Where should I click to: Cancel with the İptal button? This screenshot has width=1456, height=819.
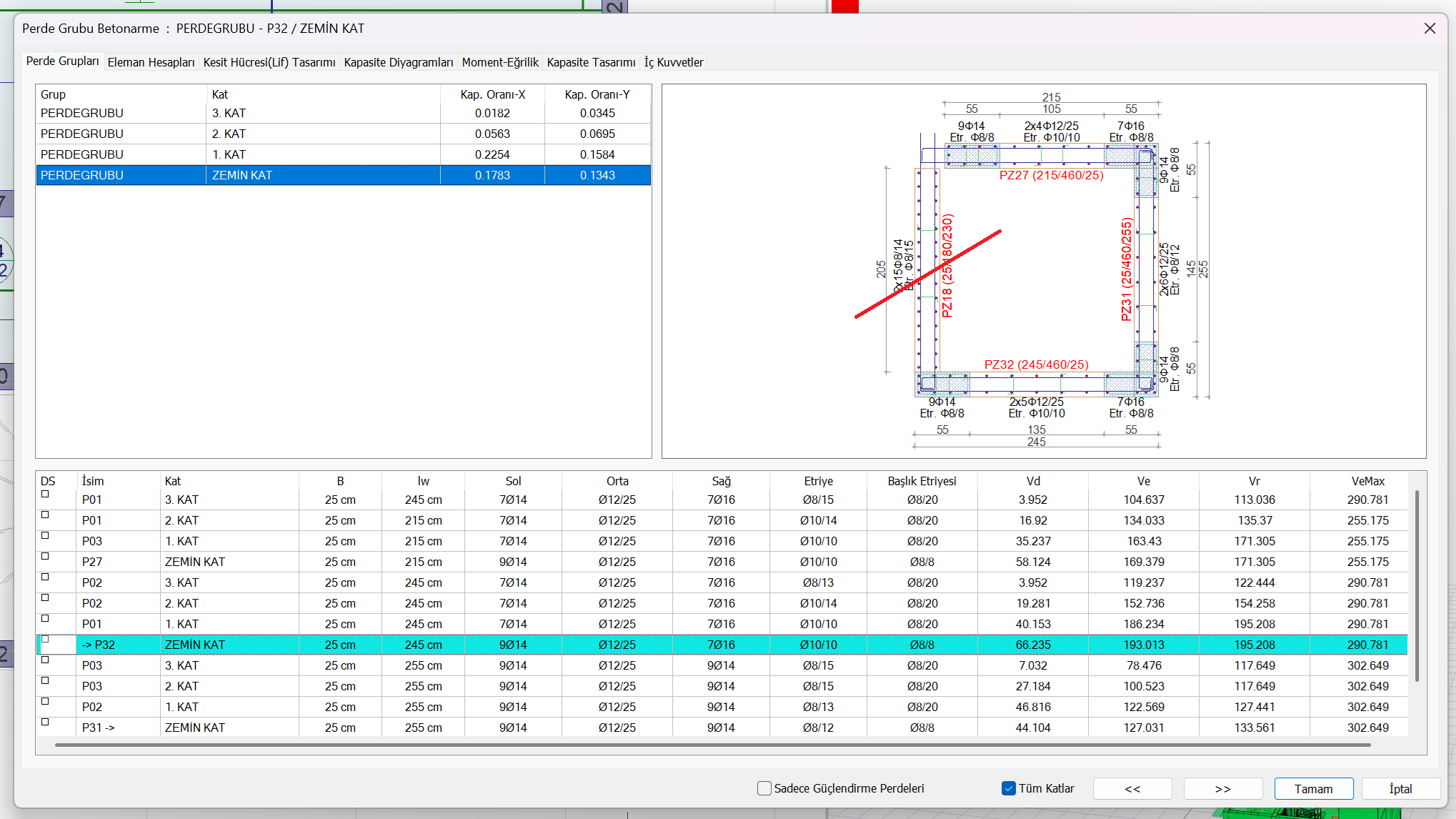pyautogui.click(x=1400, y=788)
